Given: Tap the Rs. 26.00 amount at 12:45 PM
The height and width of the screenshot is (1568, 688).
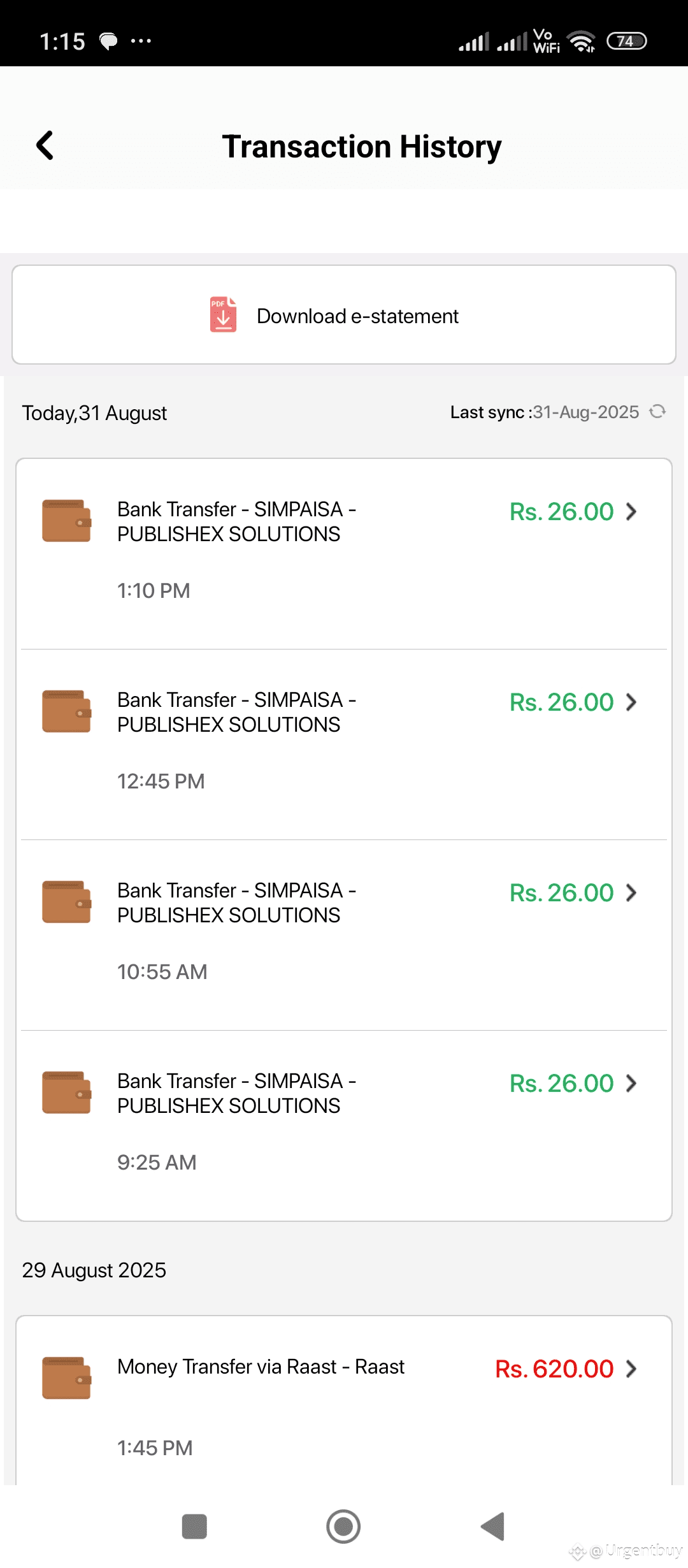Looking at the screenshot, I should [561, 702].
